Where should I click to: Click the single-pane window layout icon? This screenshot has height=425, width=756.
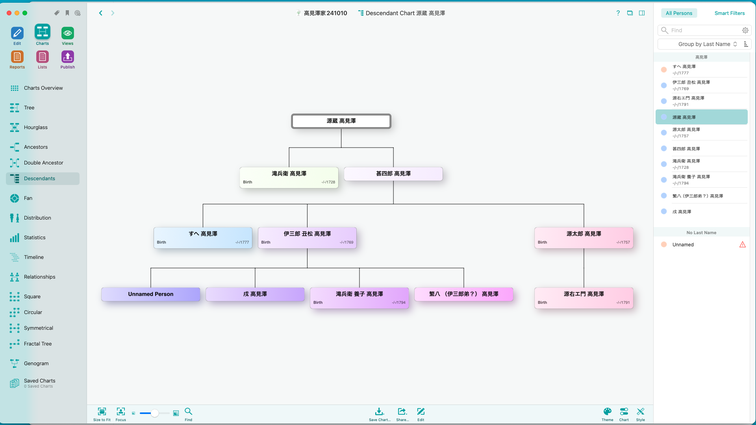(630, 13)
